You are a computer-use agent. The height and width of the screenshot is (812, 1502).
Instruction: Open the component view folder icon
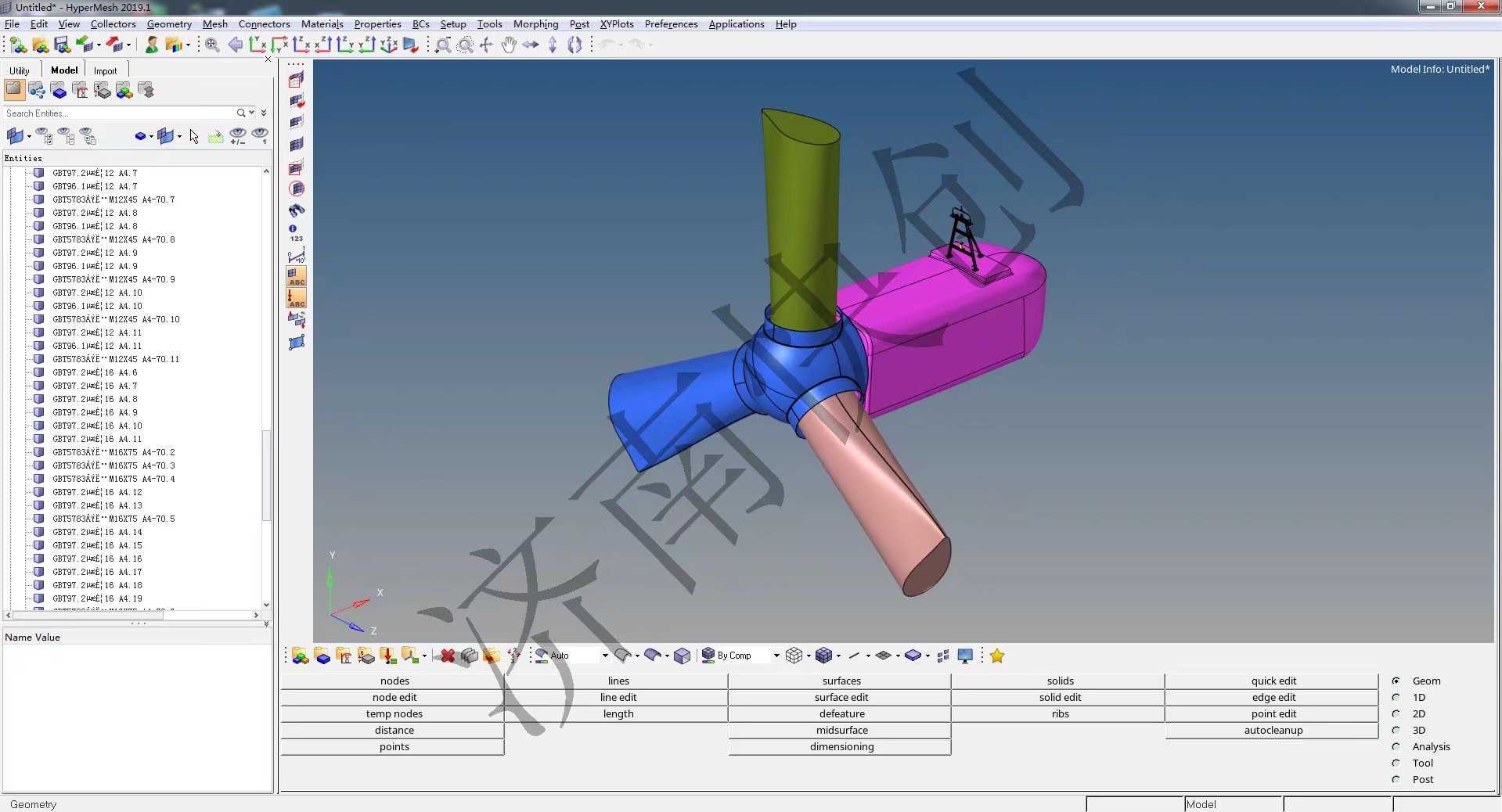pos(59,91)
